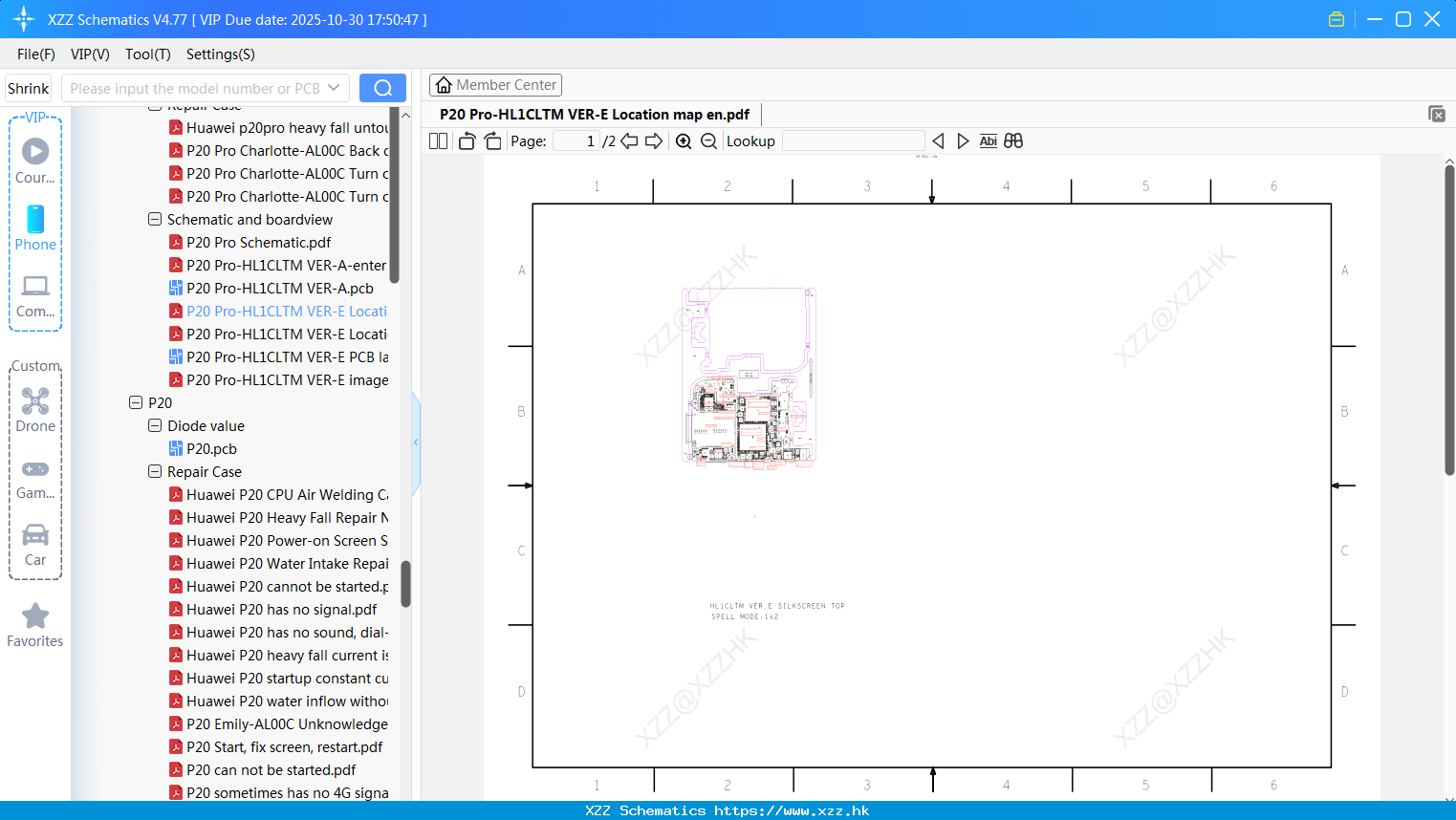1456x820 pixels.
Task: Click the blue search button
Action: point(382,88)
